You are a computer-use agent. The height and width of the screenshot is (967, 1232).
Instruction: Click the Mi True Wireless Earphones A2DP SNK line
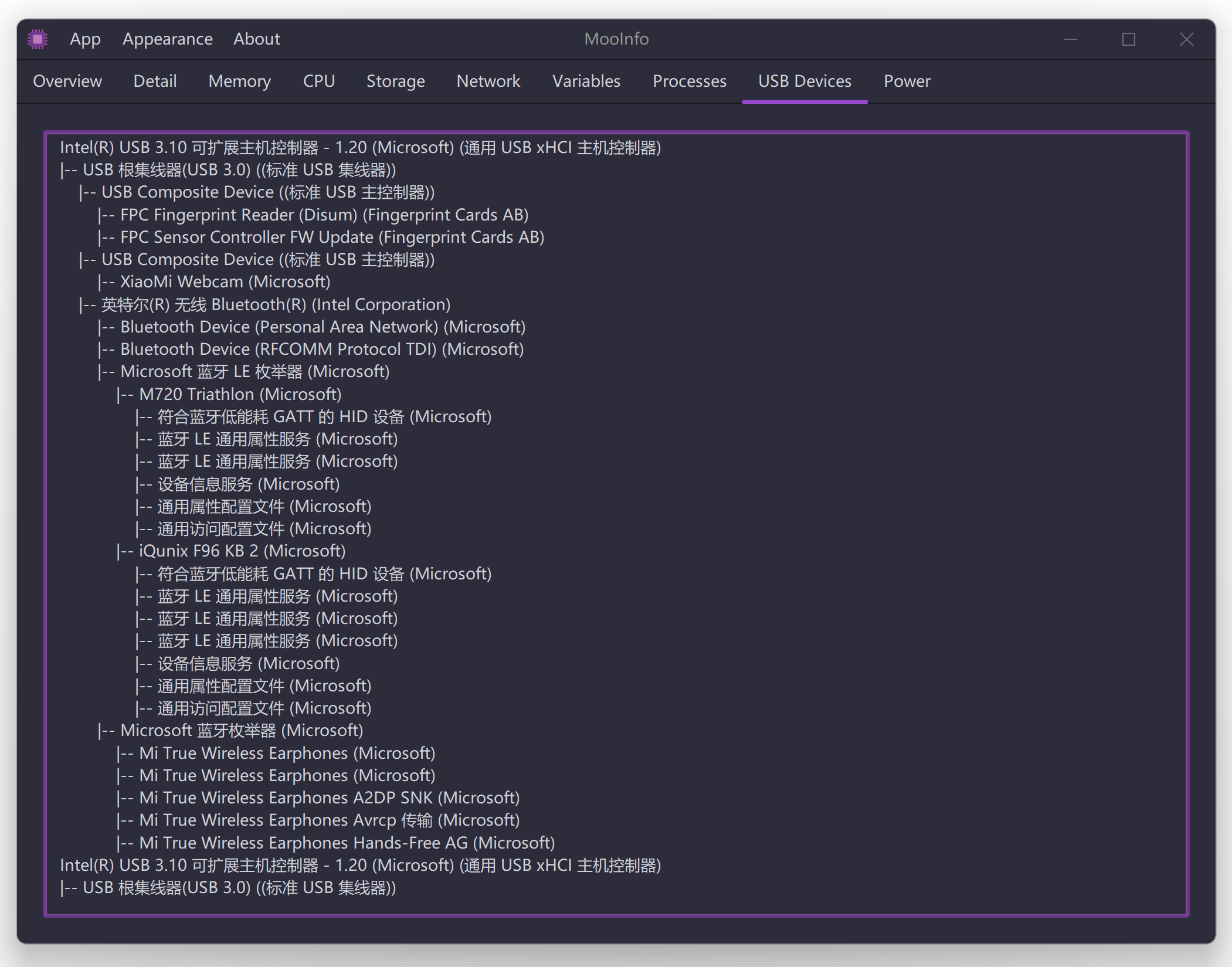tap(318, 798)
